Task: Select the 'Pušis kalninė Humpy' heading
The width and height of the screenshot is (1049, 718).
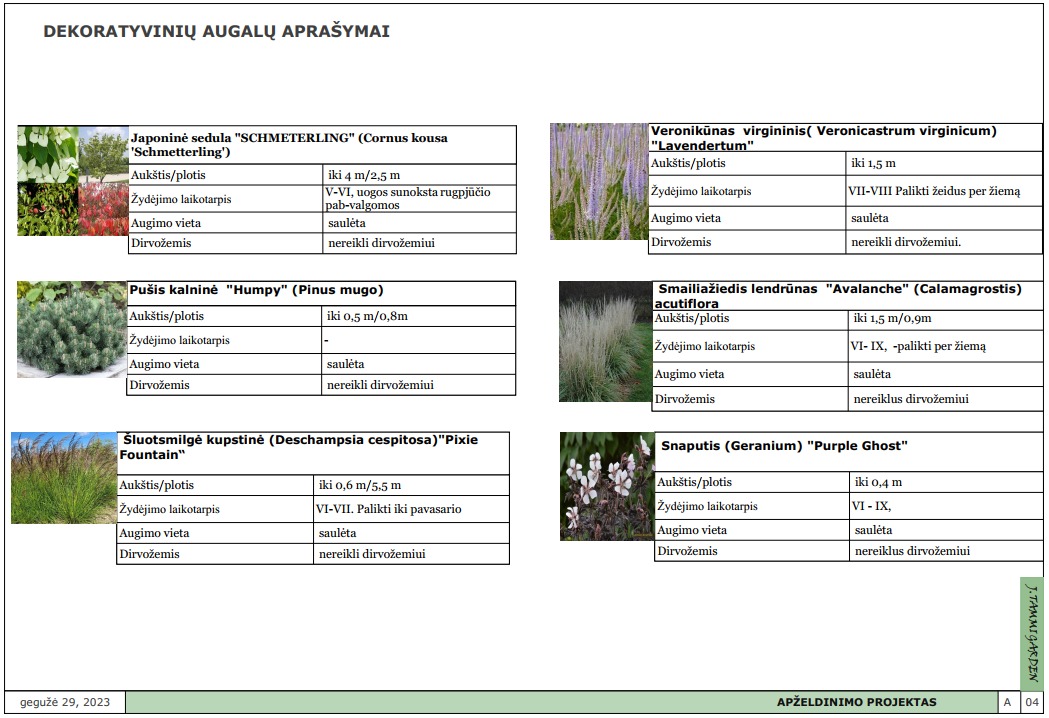Action: (257, 291)
